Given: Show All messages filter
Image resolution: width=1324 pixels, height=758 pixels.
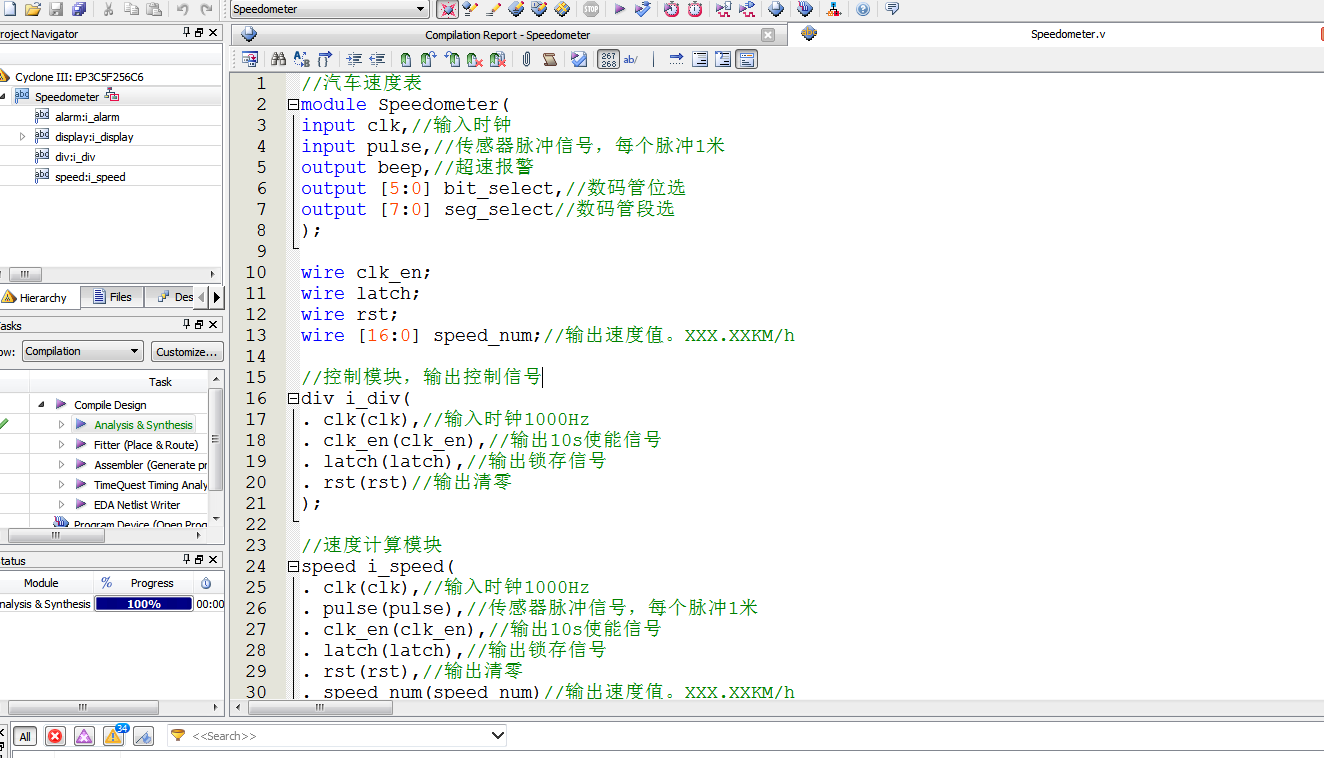Looking at the screenshot, I should (25, 736).
